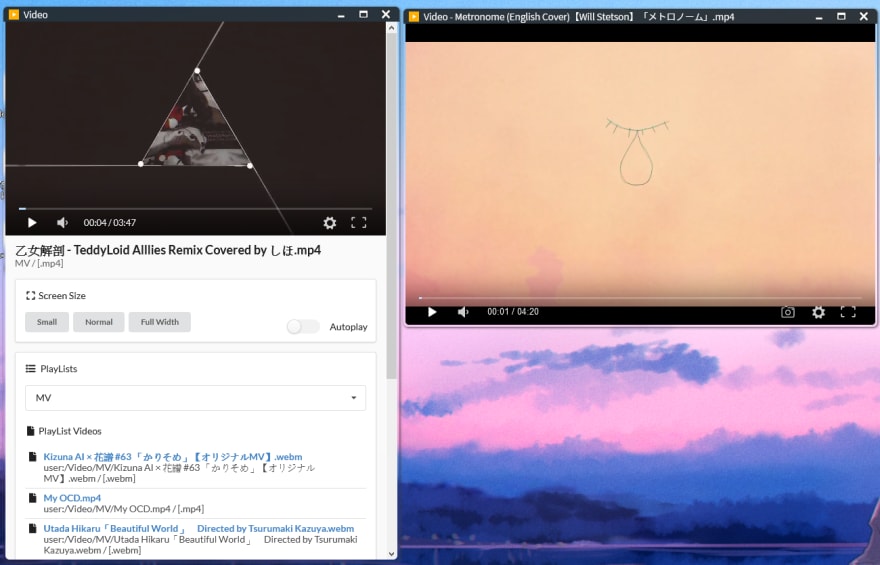880x565 pixels.
Task: Open the Kizuna AI webm playlist video
Action: tap(173, 457)
